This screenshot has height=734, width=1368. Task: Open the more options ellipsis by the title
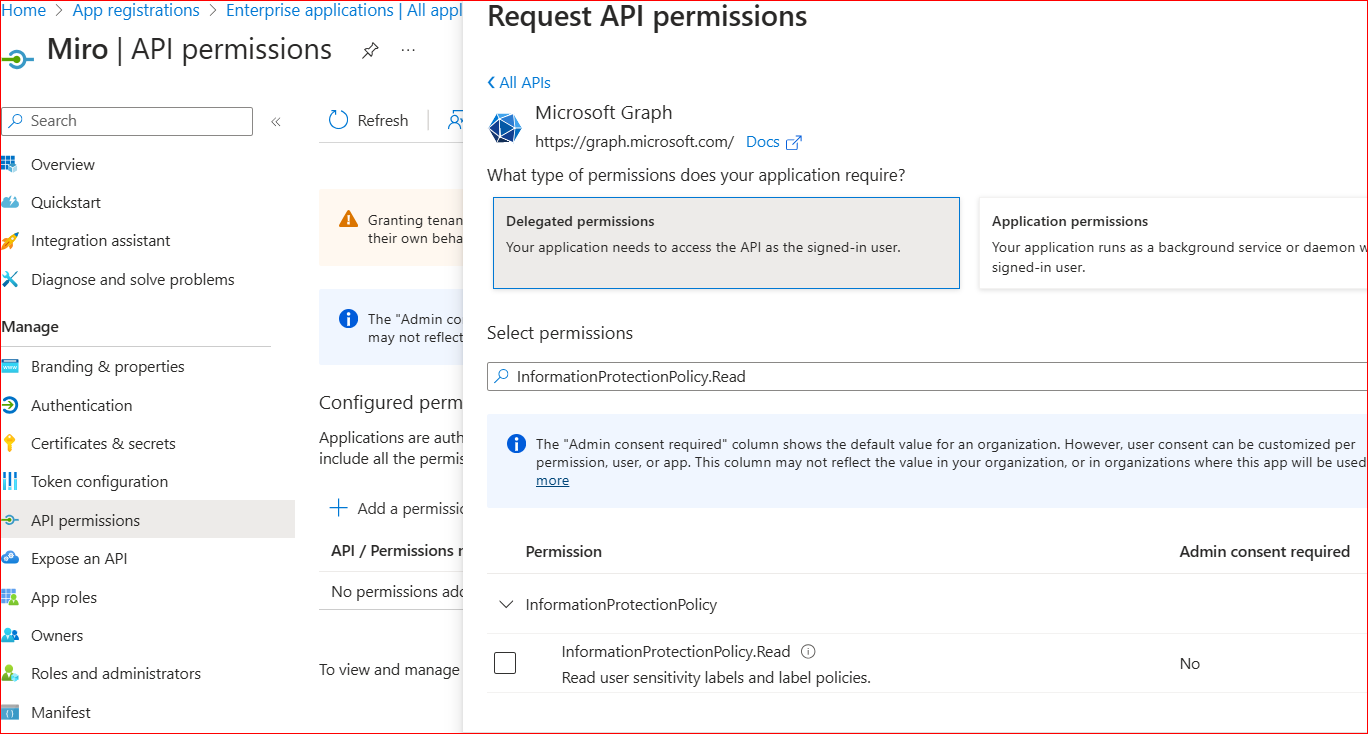pos(408,50)
